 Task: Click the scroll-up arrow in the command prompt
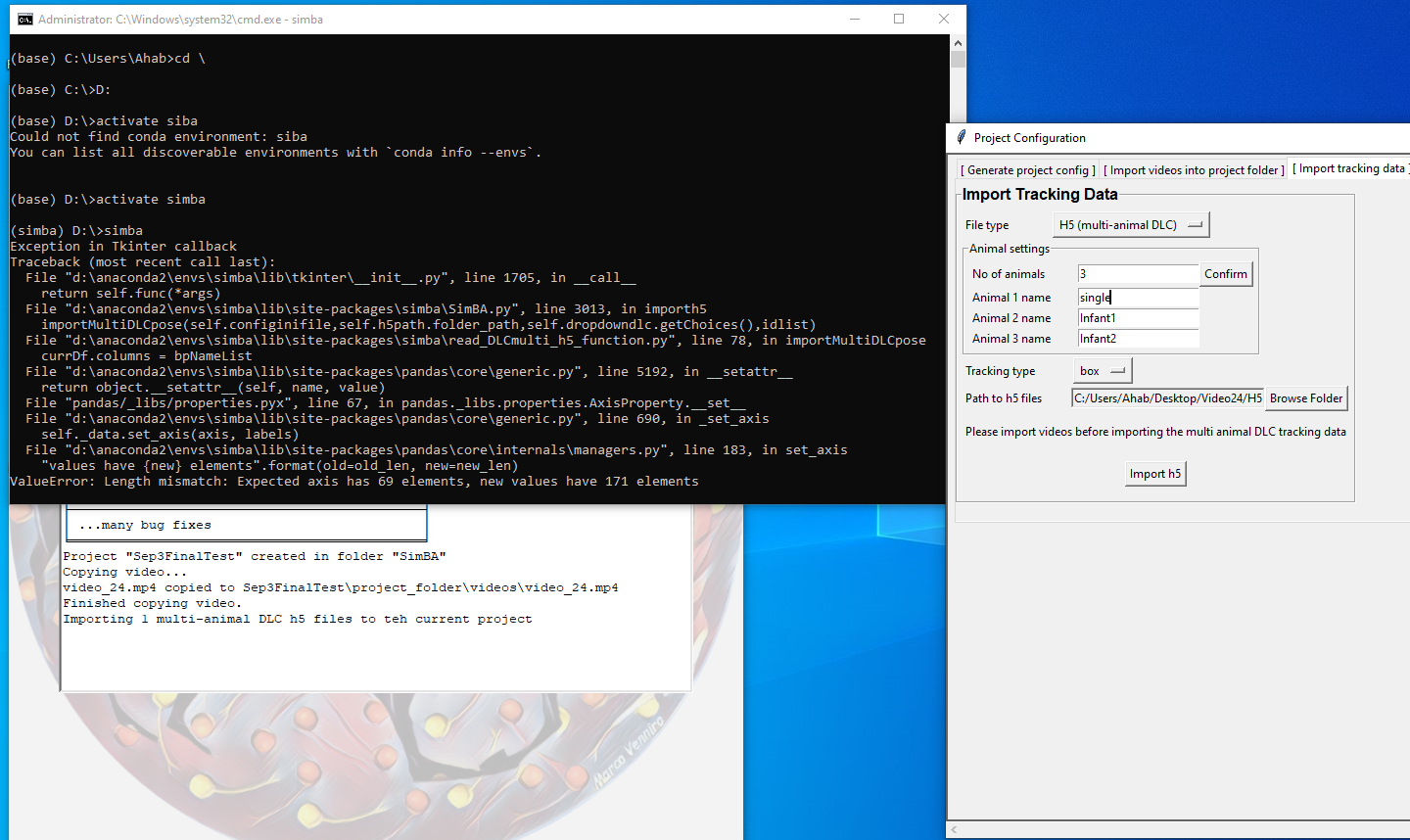957,42
